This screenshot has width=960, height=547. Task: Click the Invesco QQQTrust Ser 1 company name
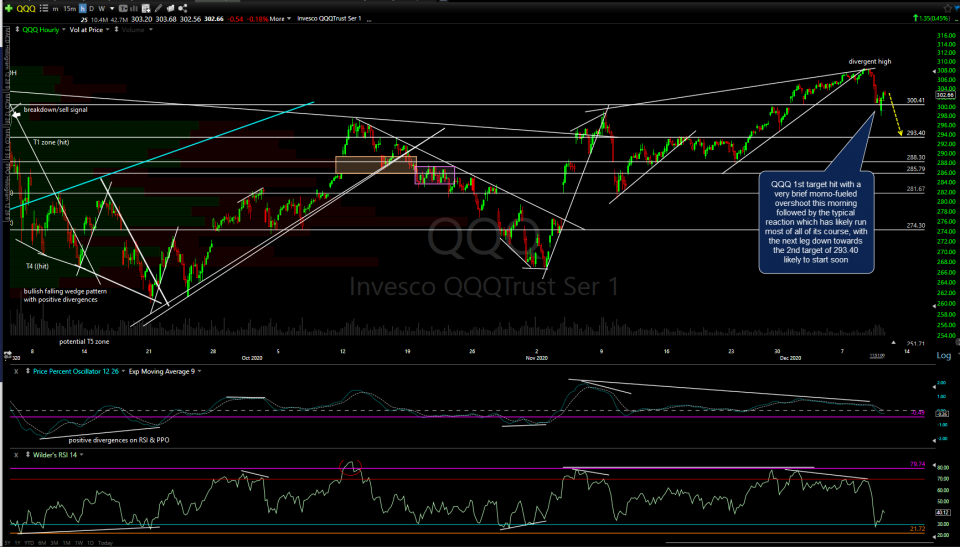coord(329,18)
